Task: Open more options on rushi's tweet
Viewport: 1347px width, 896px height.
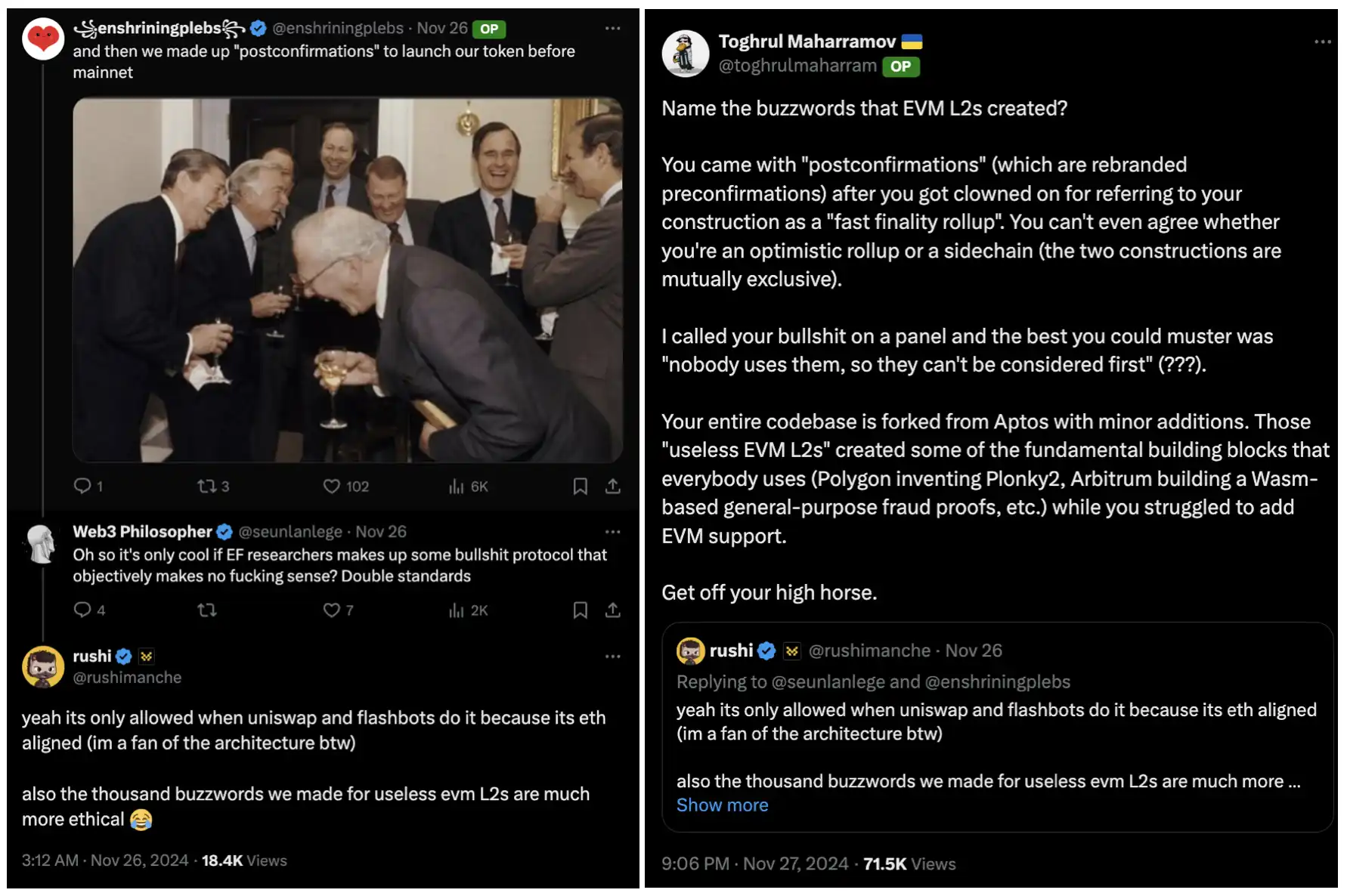Action: 612,657
